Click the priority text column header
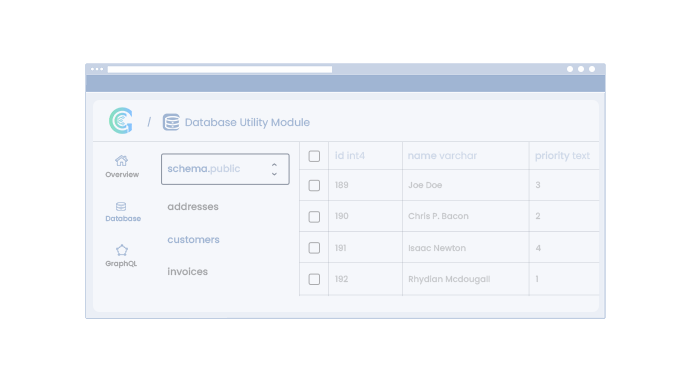This screenshot has height=382, width=690. click(x=562, y=156)
